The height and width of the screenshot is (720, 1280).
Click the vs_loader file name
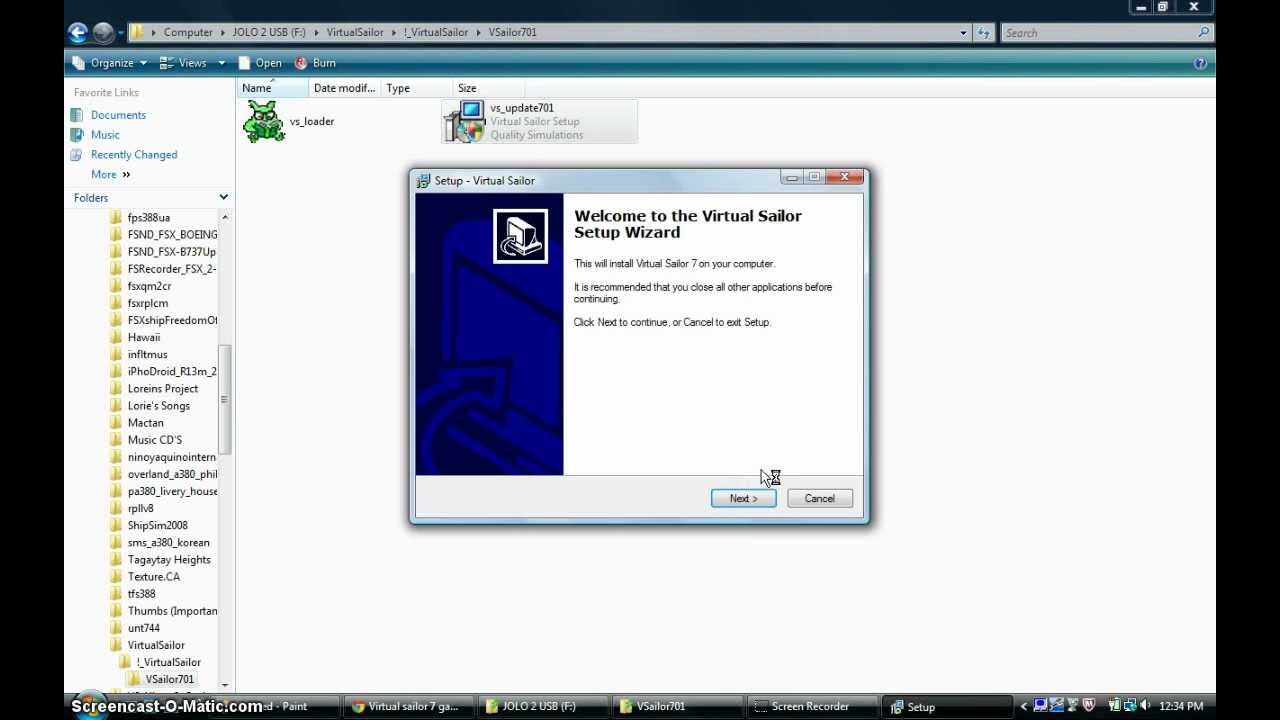coord(312,121)
